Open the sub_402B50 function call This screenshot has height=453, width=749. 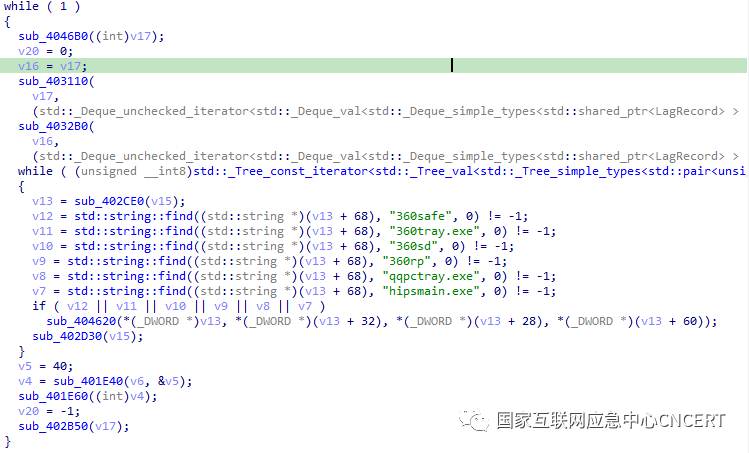53,426
